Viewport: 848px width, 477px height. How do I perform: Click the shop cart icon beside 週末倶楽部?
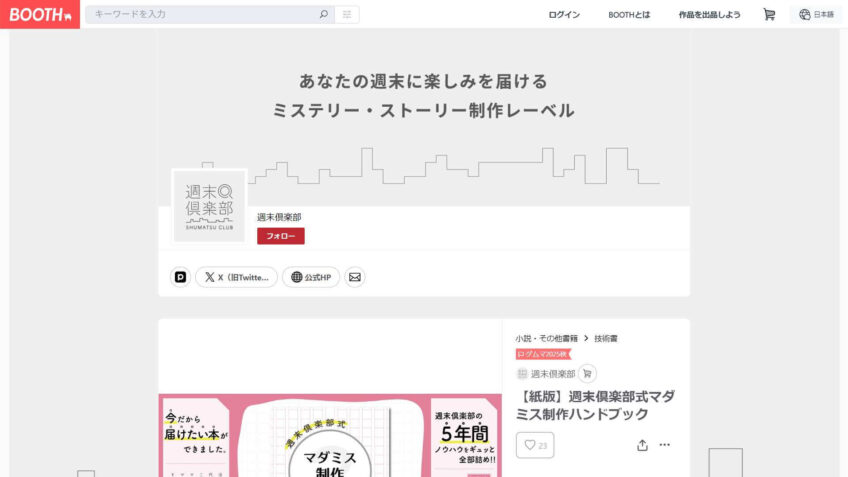(x=587, y=373)
